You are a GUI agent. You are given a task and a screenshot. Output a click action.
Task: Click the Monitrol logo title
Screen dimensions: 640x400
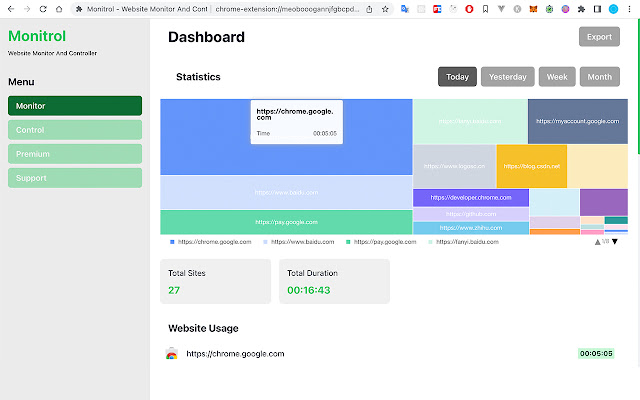click(x=37, y=36)
